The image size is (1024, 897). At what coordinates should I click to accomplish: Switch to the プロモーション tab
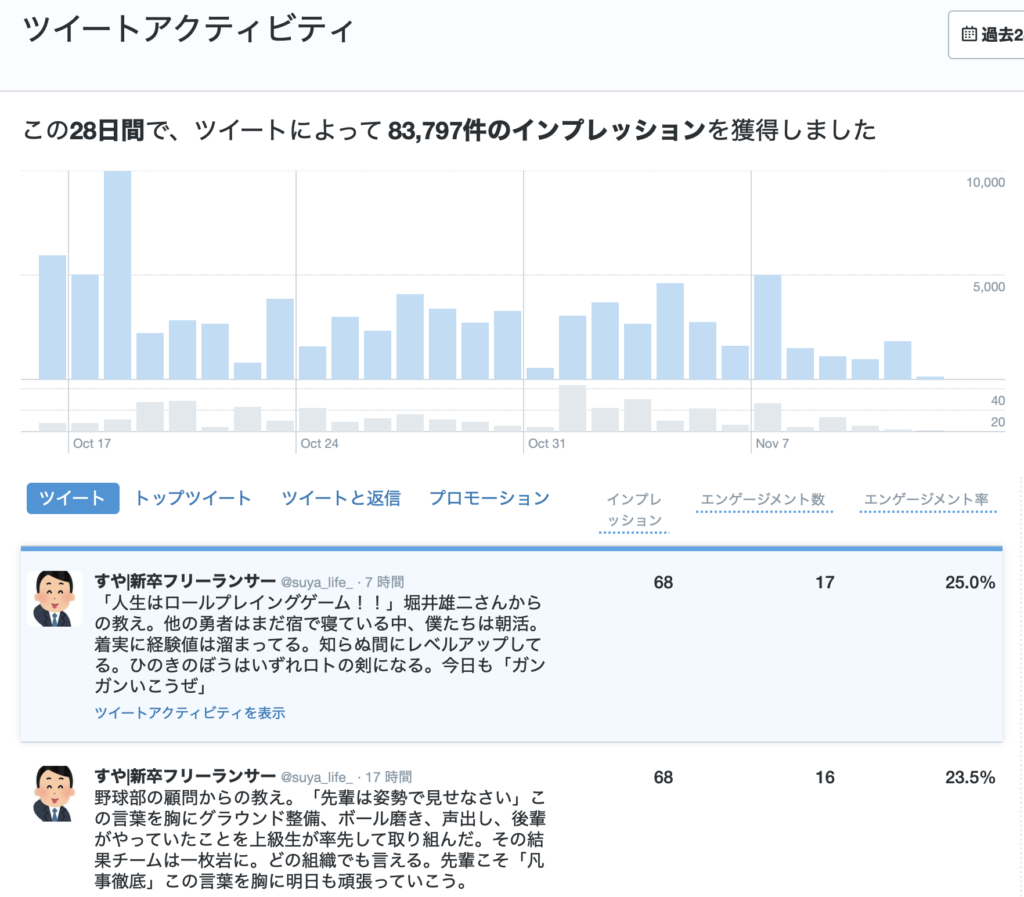click(490, 498)
